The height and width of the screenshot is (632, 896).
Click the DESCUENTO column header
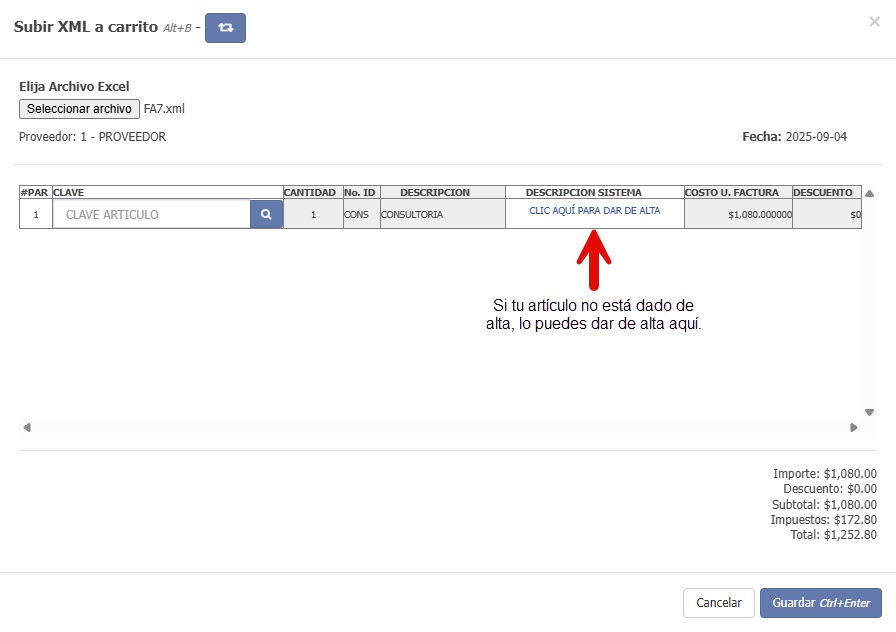[x=826, y=192]
